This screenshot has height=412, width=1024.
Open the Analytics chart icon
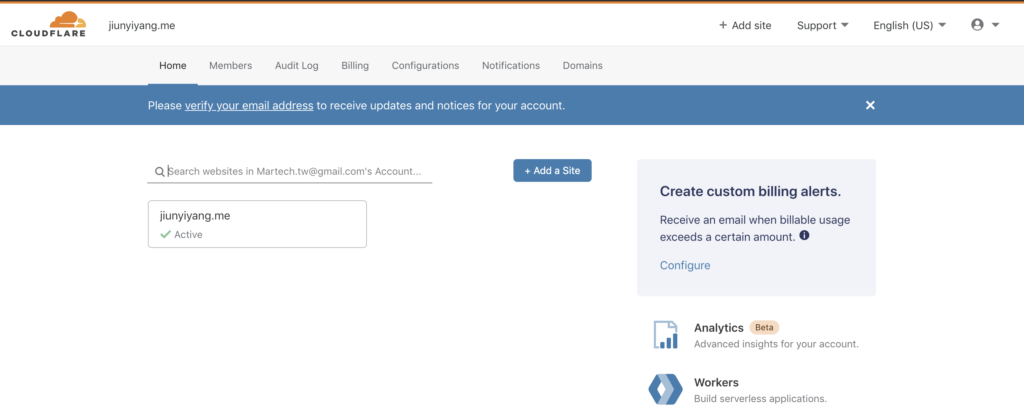pos(665,335)
